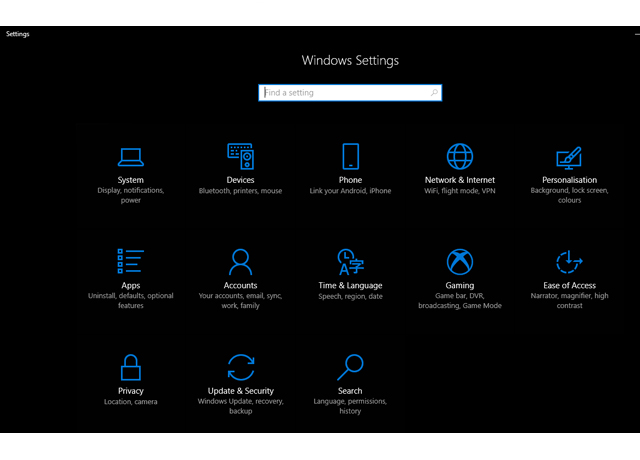Open the Search magnifier category icon

click(x=350, y=367)
